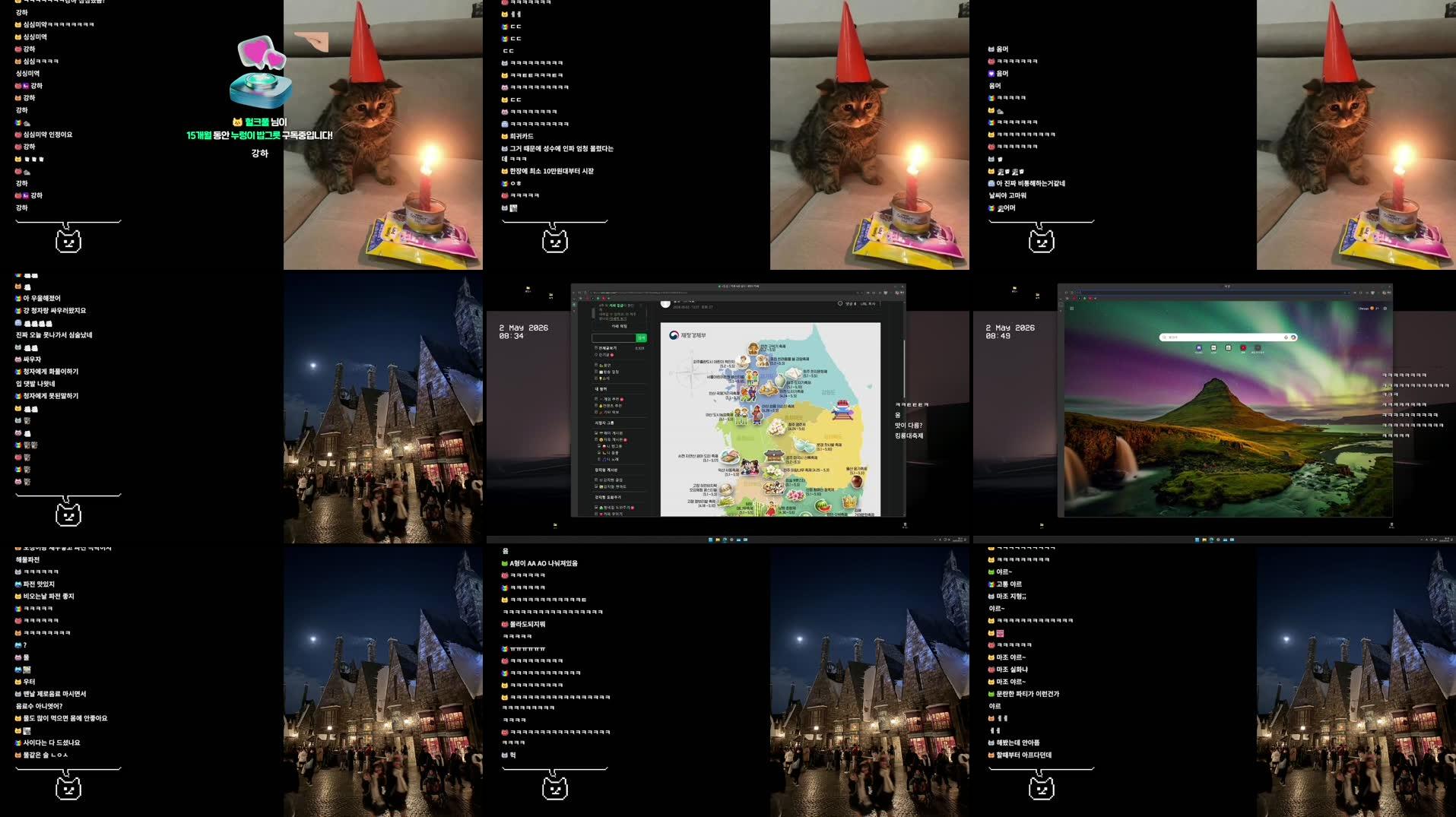Open the red shortcut tile under the search bar
The width and height of the screenshot is (1456, 817).
(1243, 348)
